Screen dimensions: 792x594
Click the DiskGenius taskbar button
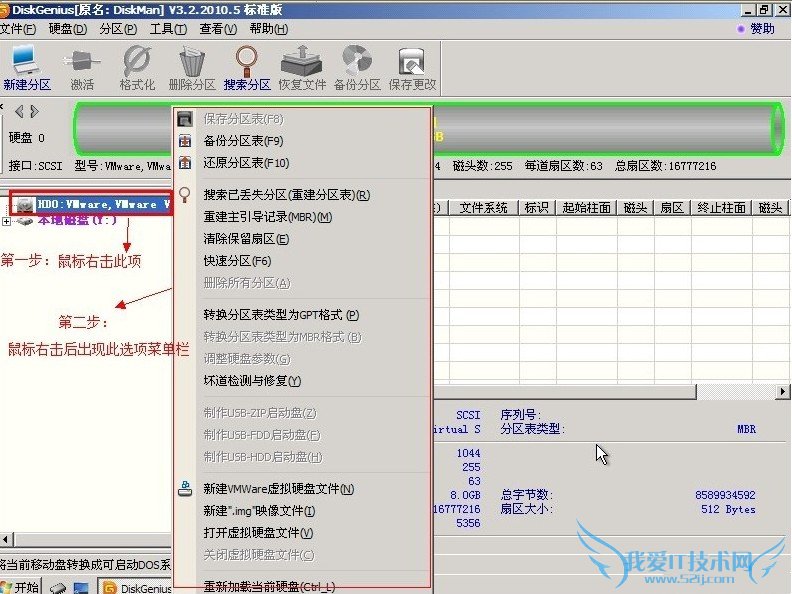pos(136,587)
